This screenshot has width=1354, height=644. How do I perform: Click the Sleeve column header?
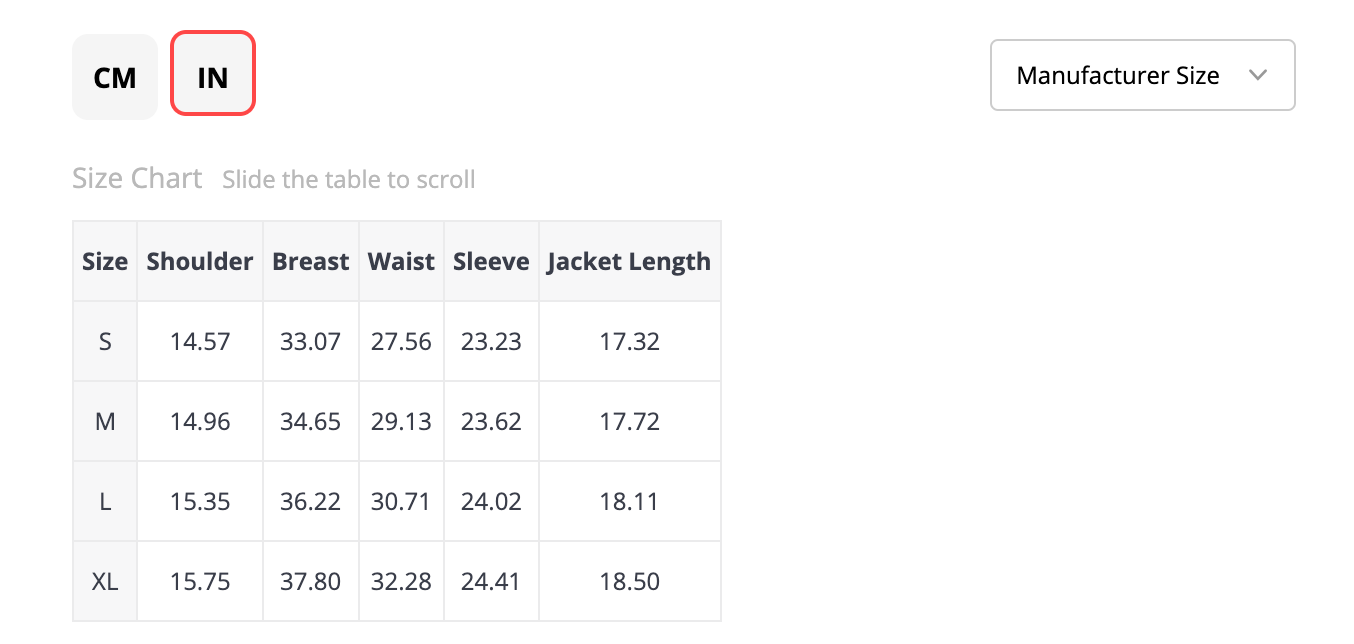pos(491,261)
